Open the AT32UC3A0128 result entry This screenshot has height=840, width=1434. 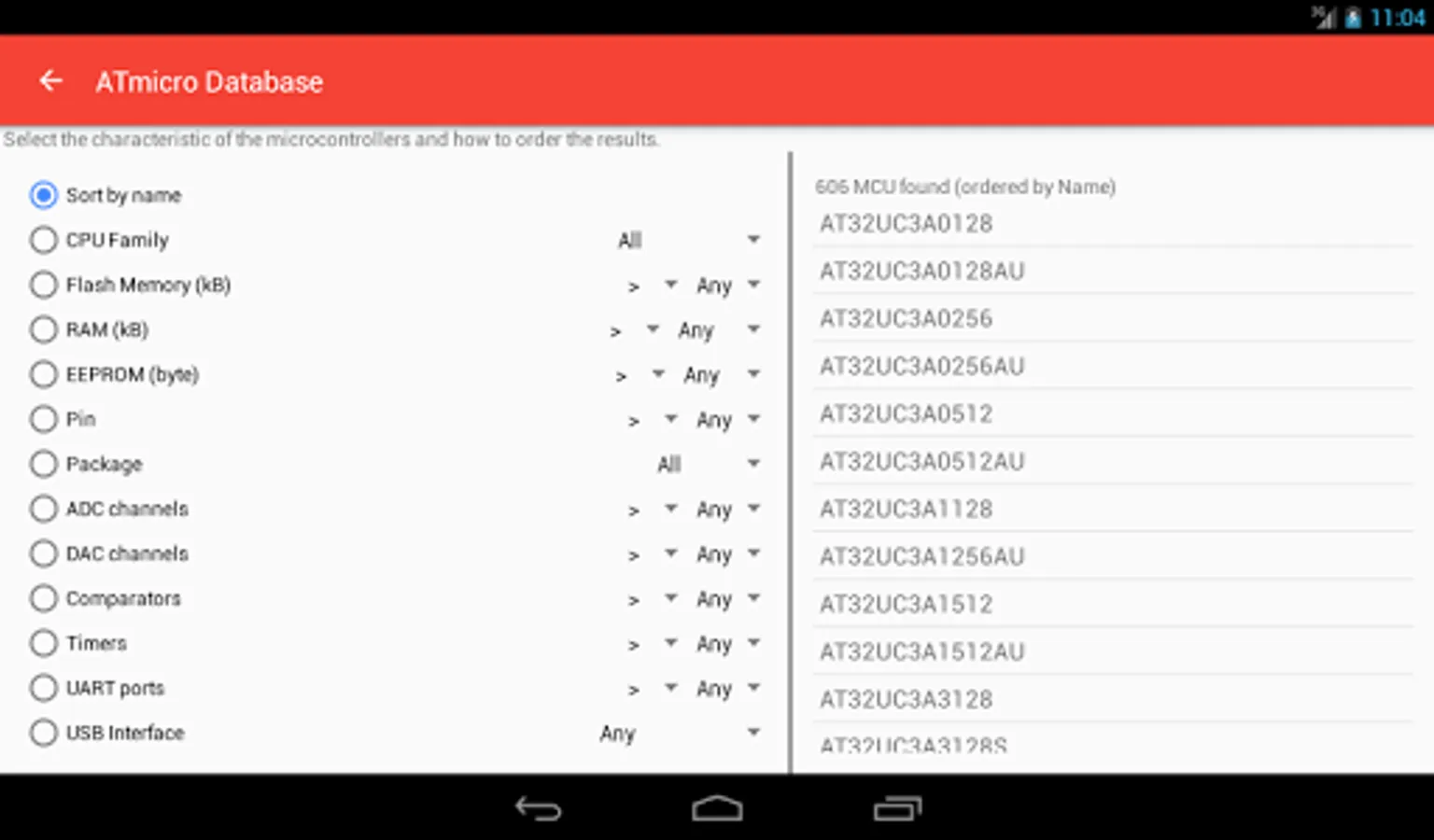click(1113, 223)
